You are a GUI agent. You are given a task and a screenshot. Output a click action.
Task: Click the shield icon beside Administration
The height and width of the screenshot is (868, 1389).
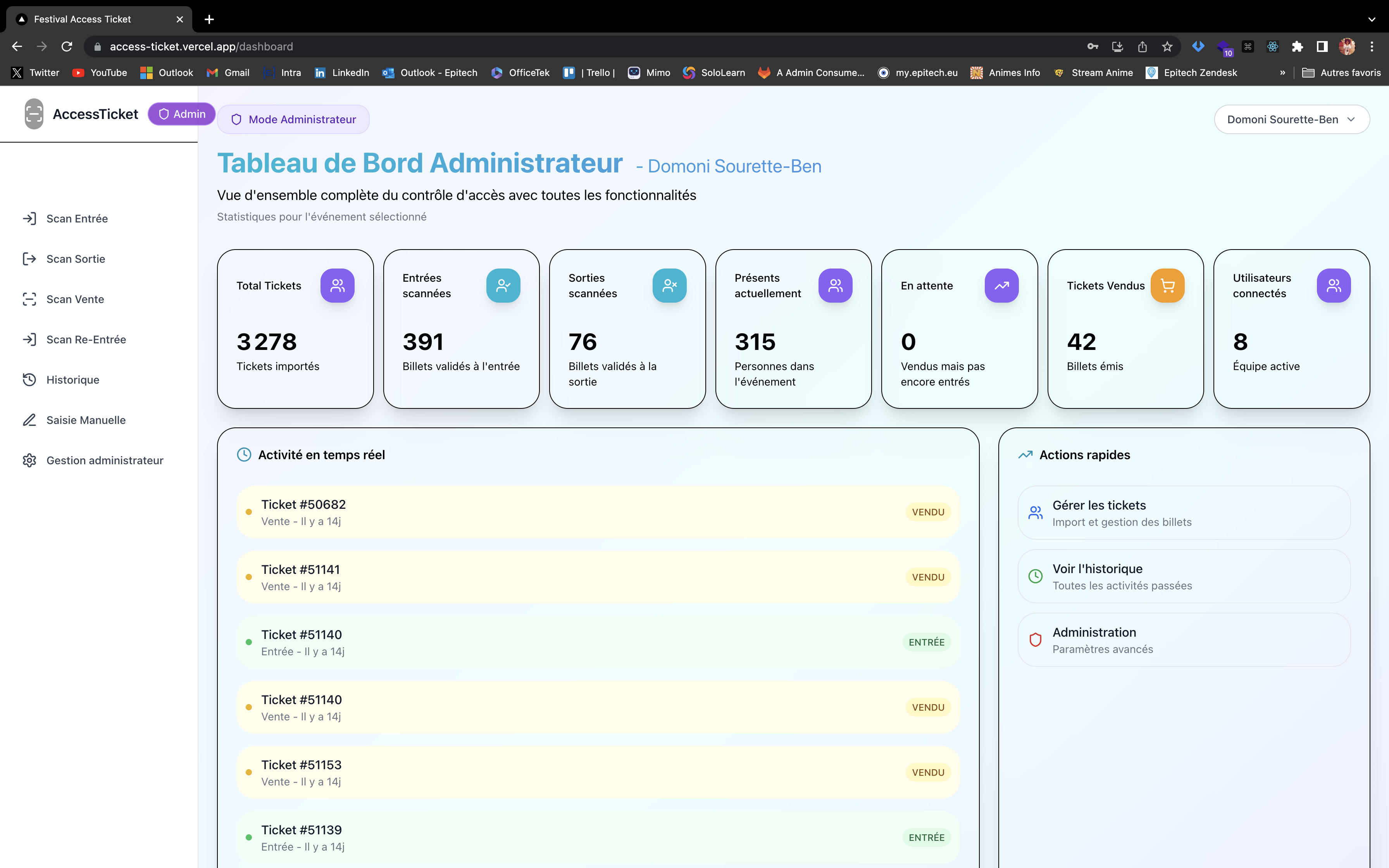pyautogui.click(x=1036, y=639)
